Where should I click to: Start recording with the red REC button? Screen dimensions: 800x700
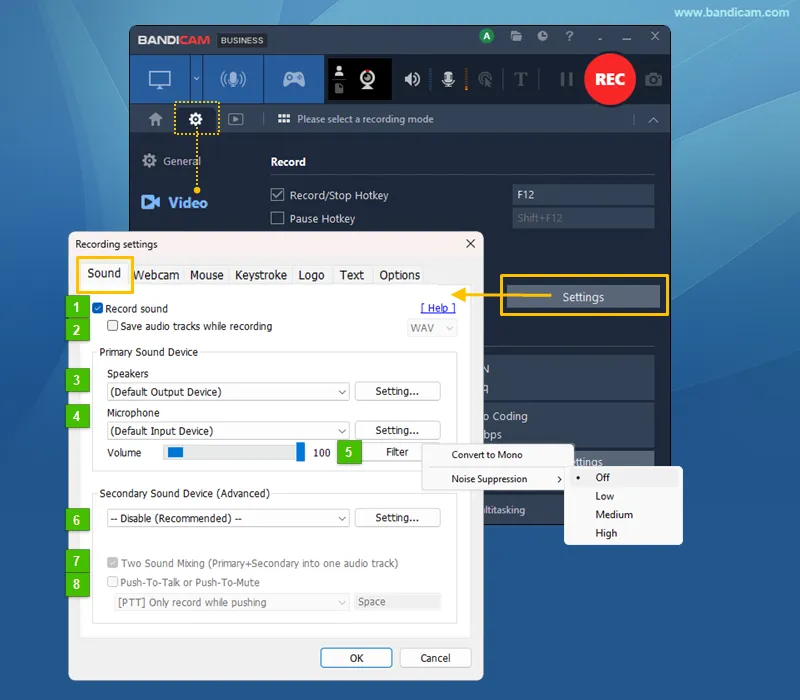point(610,79)
